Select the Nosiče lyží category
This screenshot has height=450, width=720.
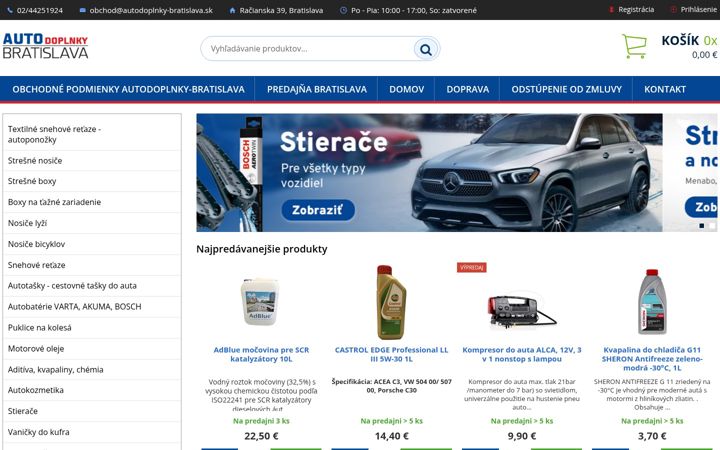[x=92, y=223]
